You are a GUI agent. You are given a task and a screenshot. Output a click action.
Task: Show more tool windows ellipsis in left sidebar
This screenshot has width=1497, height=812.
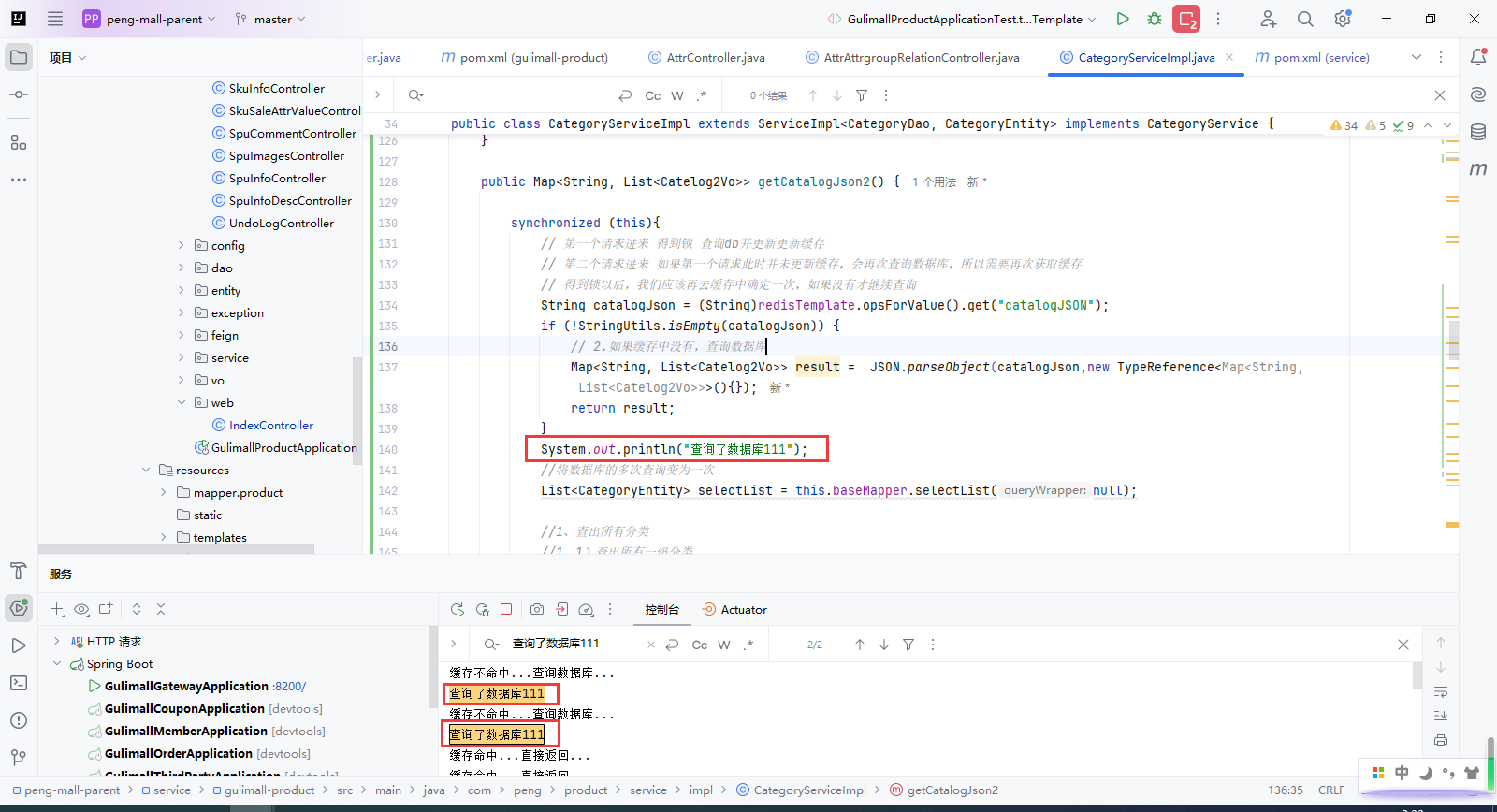coord(19,179)
